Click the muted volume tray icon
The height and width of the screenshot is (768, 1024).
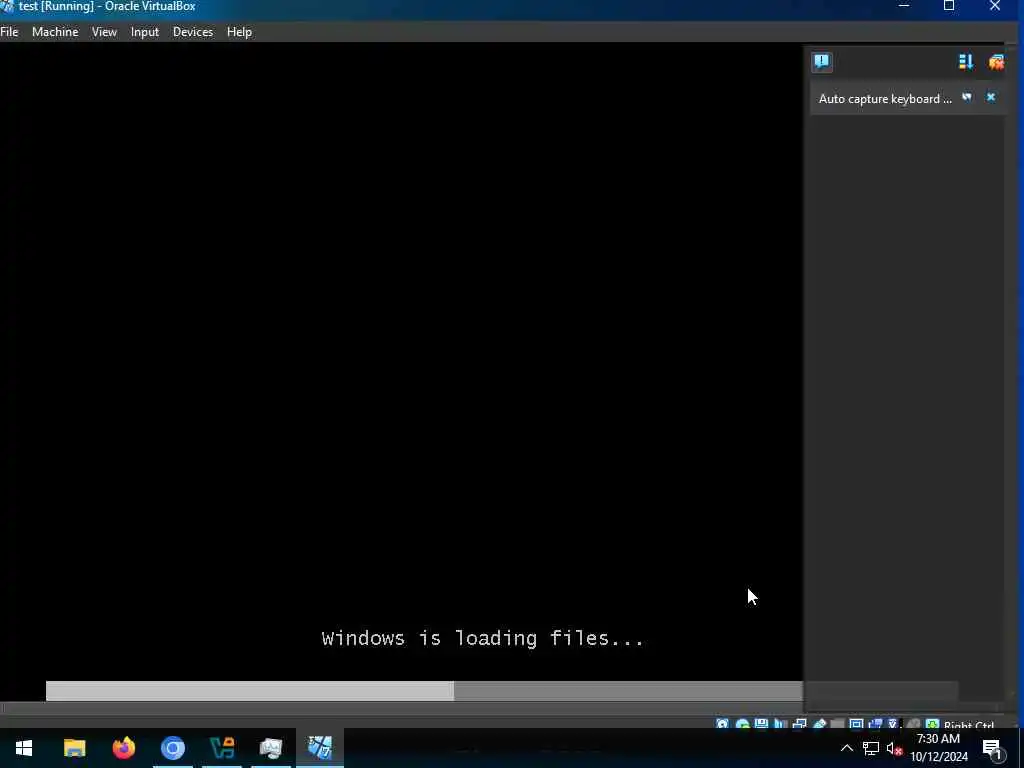coord(894,748)
